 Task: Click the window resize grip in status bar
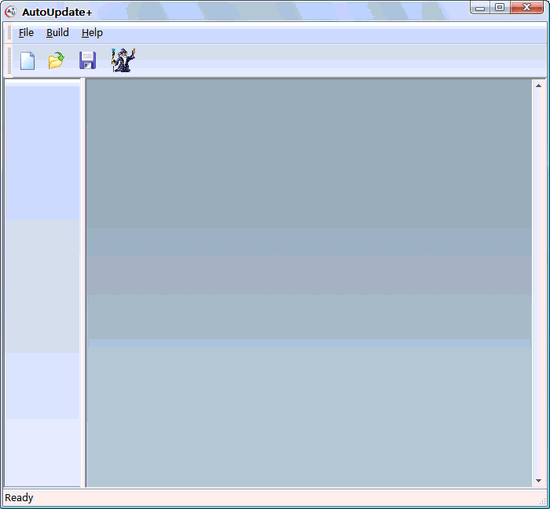[543, 502]
